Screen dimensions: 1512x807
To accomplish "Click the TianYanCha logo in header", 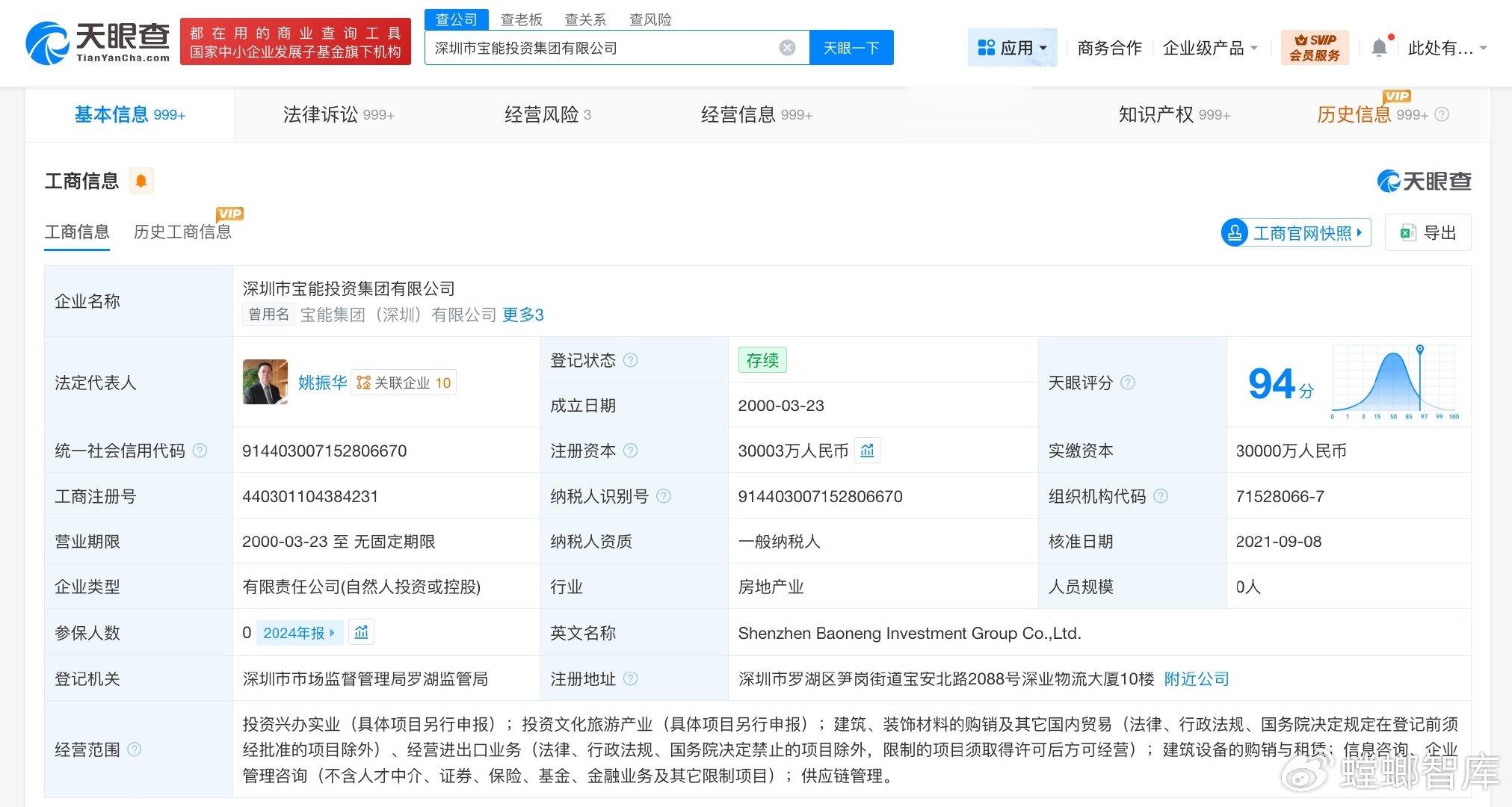I will coord(98,43).
